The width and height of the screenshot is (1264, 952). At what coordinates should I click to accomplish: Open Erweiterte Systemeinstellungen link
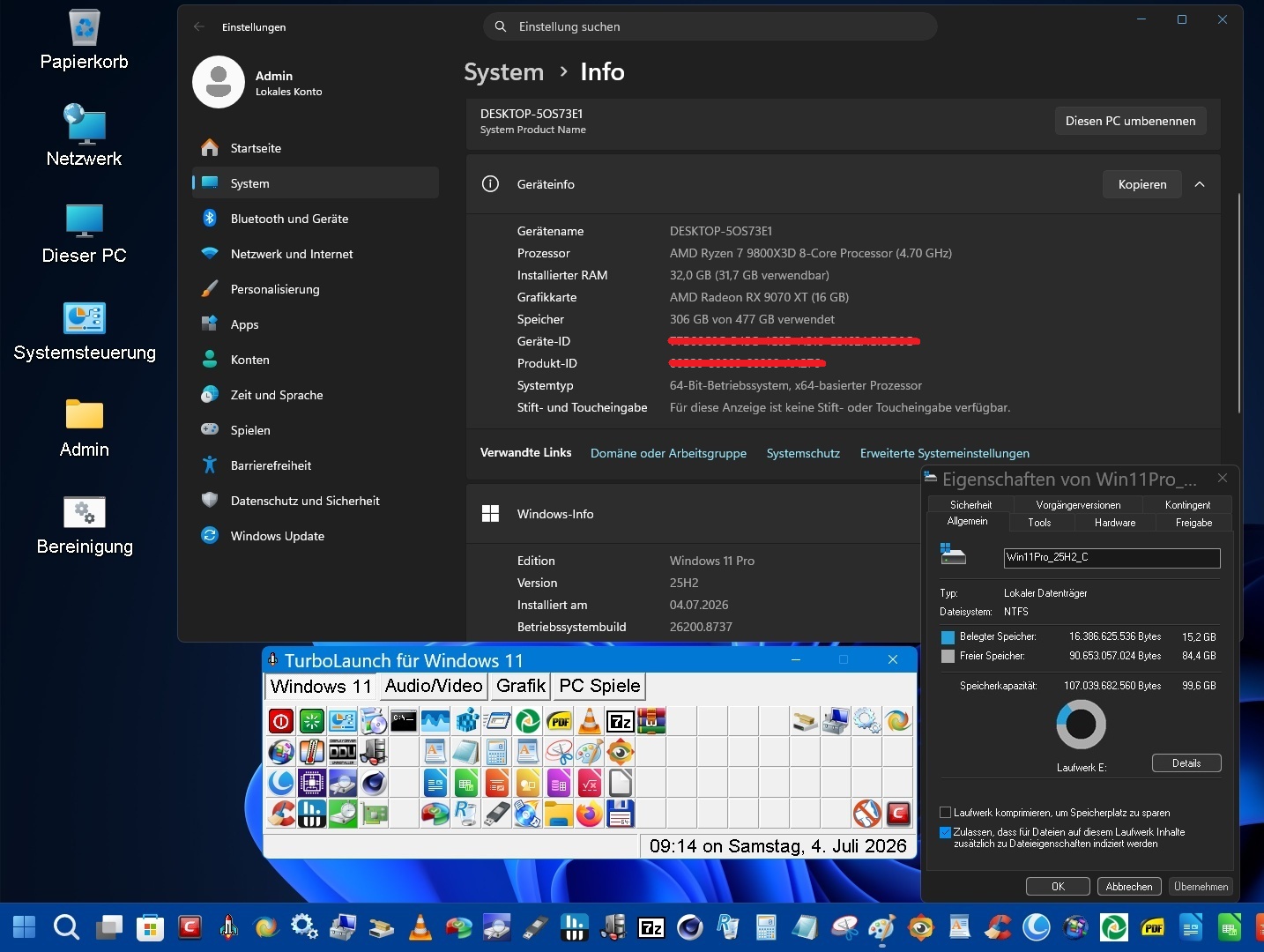click(x=945, y=453)
